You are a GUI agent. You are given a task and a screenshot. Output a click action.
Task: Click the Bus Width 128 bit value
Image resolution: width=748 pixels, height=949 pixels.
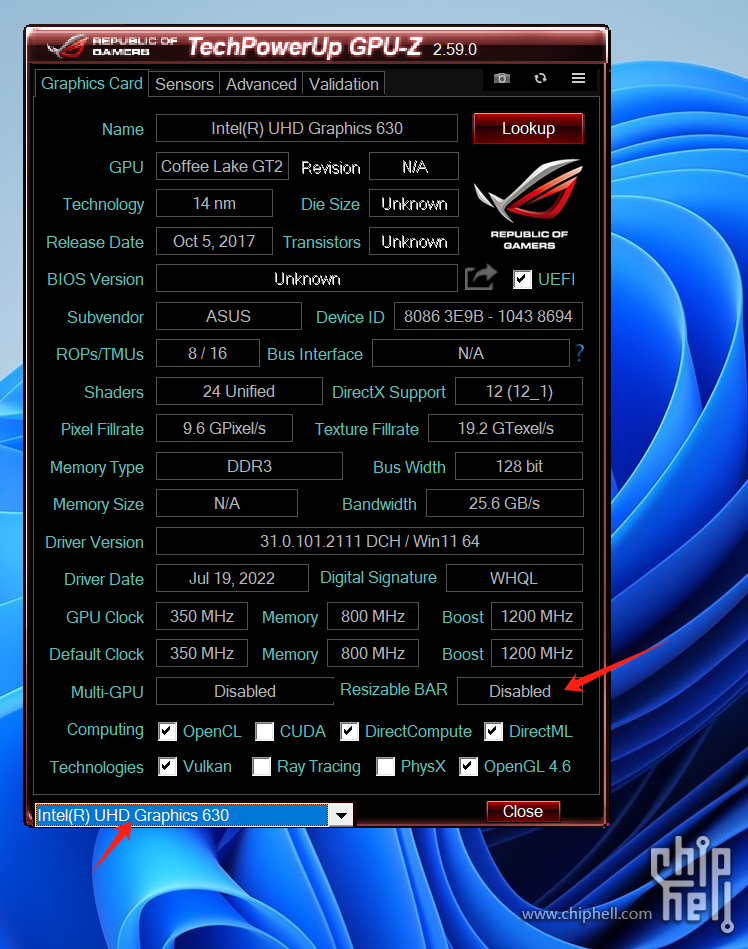click(x=519, y=466)
